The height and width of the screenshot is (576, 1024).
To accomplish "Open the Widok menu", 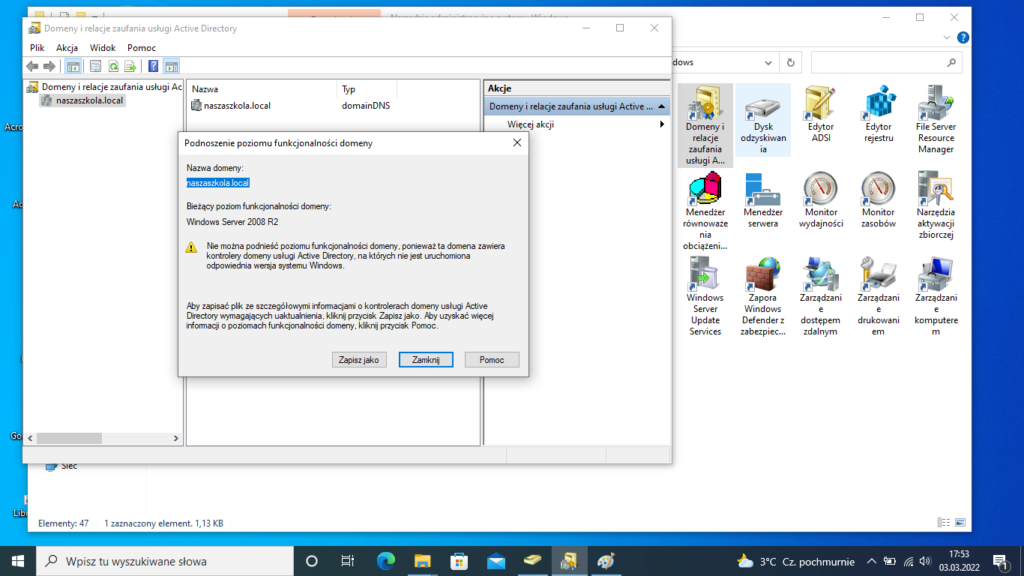I will [102, 48].
